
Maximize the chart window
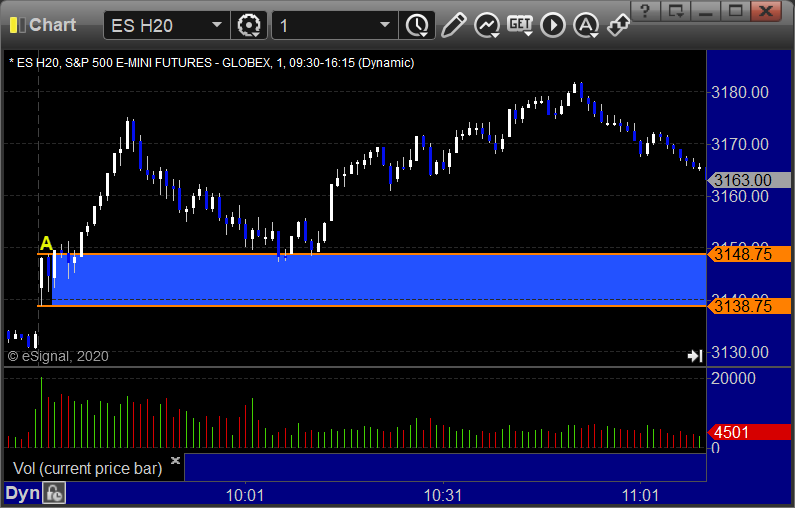click(736, 11)
